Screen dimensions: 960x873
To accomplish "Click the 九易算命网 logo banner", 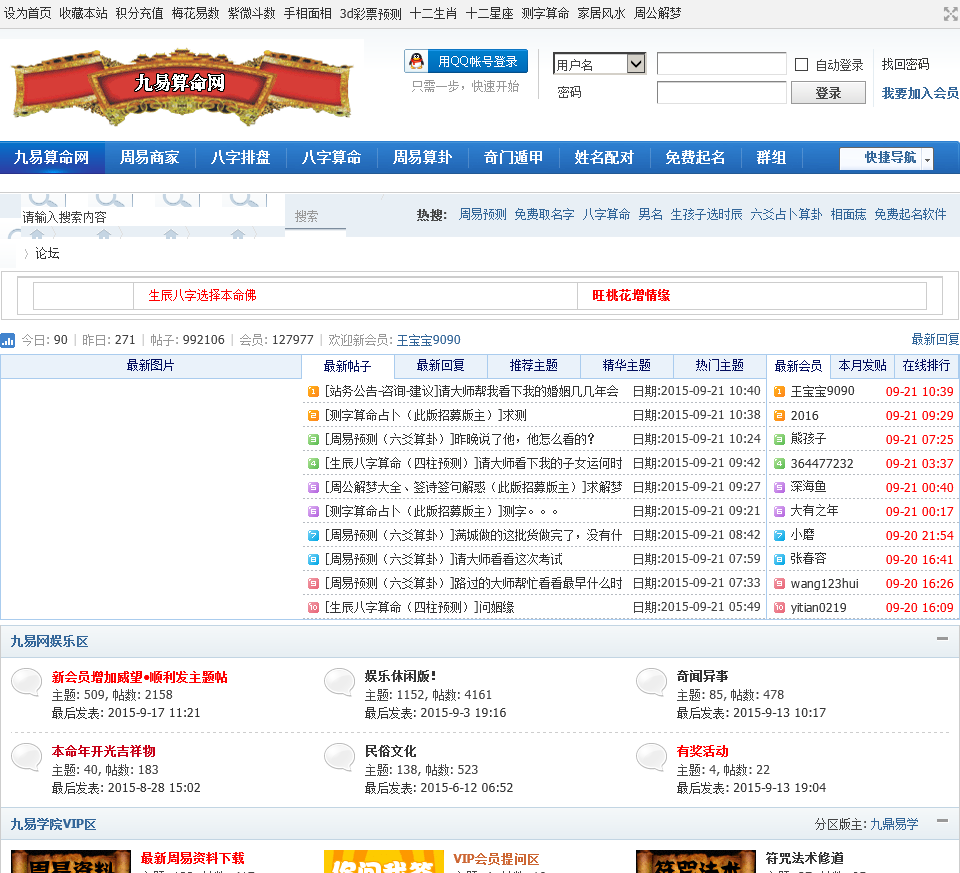I will [x=182, y=86].
